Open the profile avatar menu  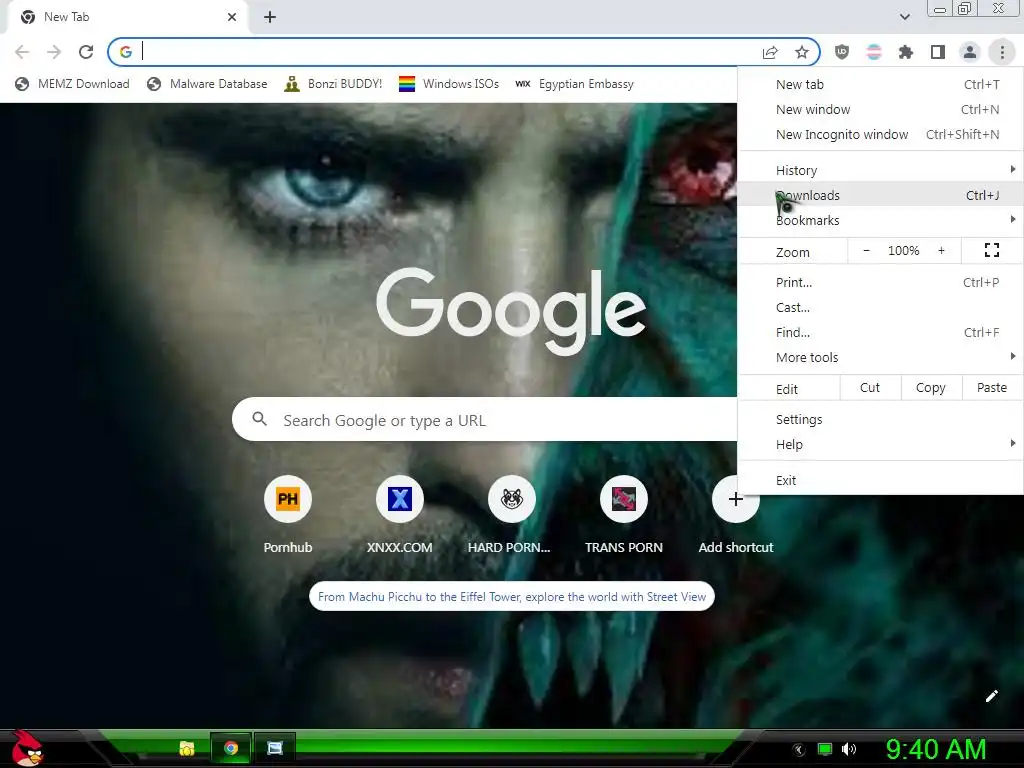(x=970, y=52)
